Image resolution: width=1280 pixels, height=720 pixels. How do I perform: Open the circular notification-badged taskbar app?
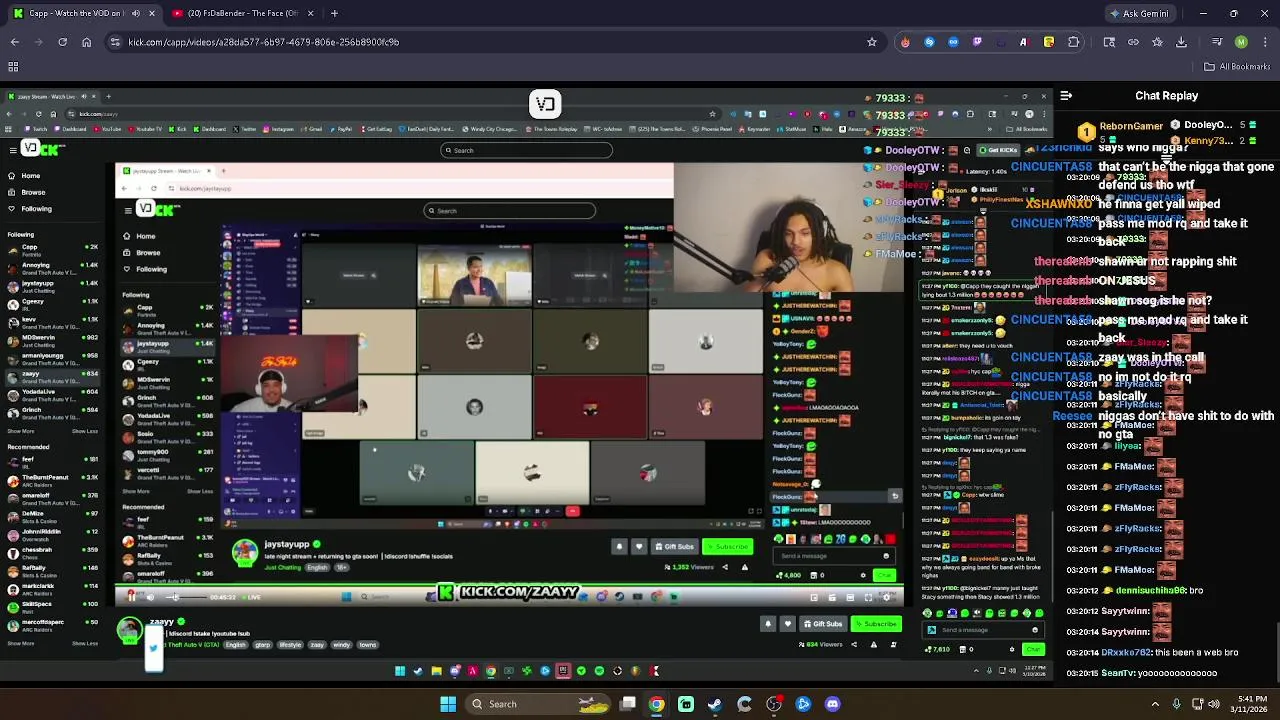[x=774, y=704]
